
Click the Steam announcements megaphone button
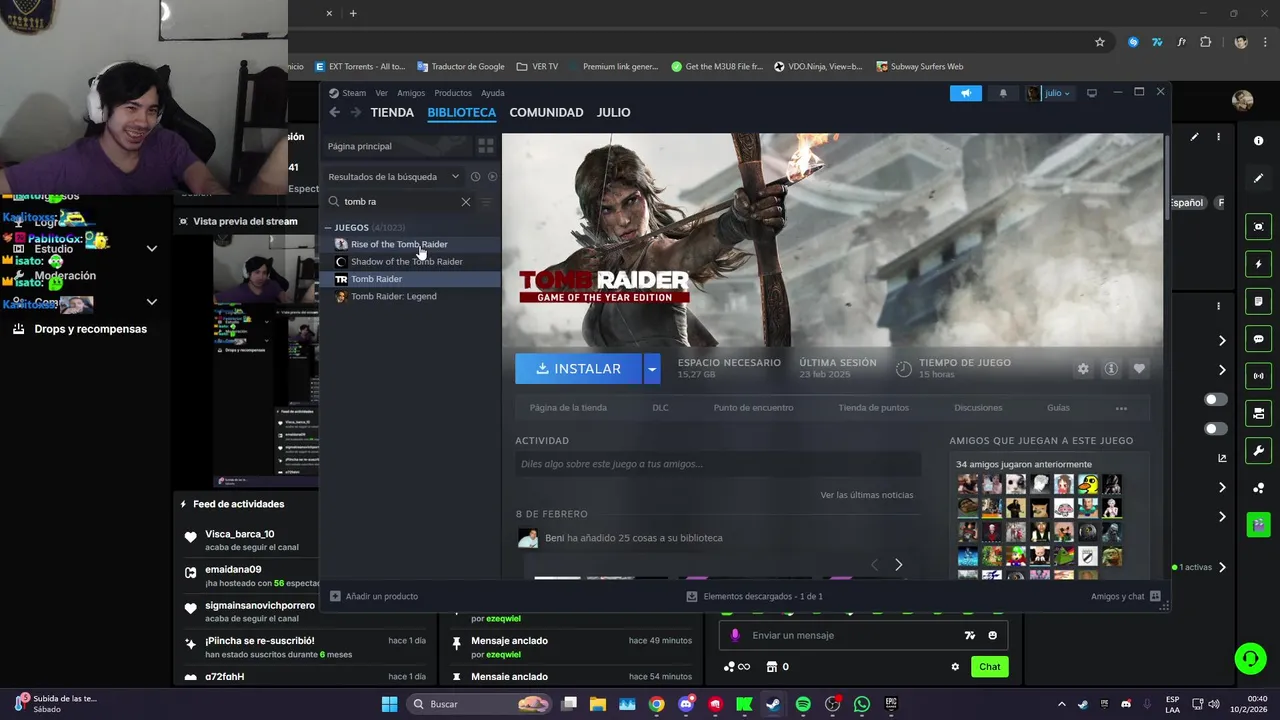point(966,93)
